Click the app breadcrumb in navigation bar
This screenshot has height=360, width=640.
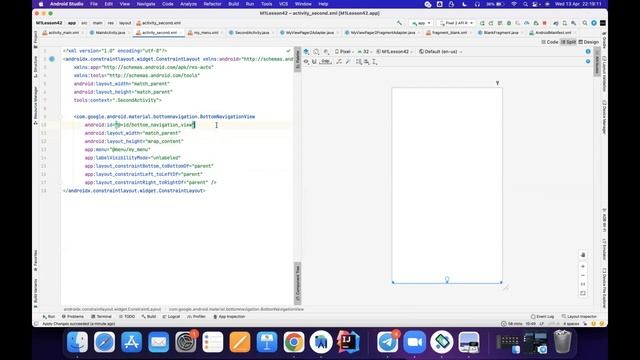(x=72, y=23)
